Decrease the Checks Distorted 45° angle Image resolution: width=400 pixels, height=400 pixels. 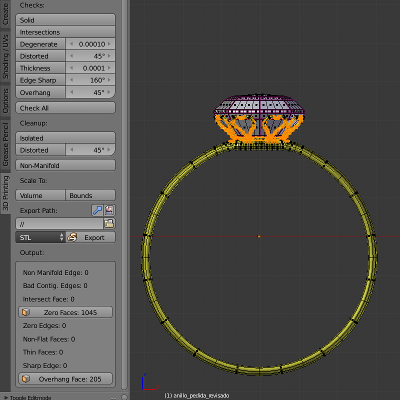(71, 56)
